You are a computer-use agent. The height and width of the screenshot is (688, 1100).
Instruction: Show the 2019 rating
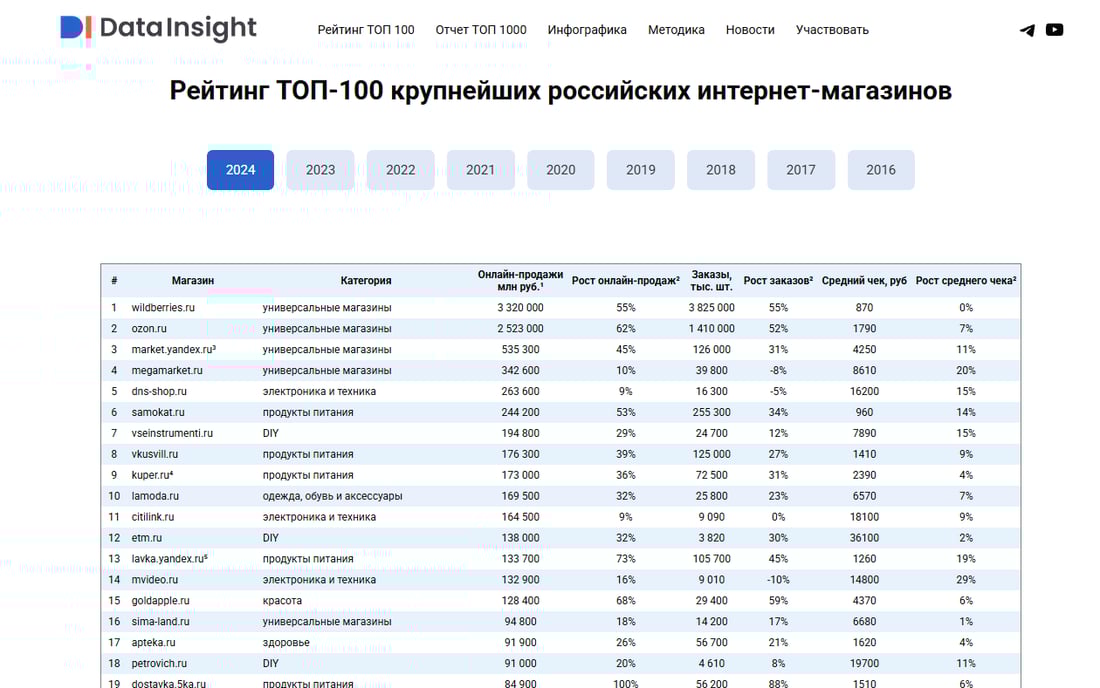(x=640, y=170)
